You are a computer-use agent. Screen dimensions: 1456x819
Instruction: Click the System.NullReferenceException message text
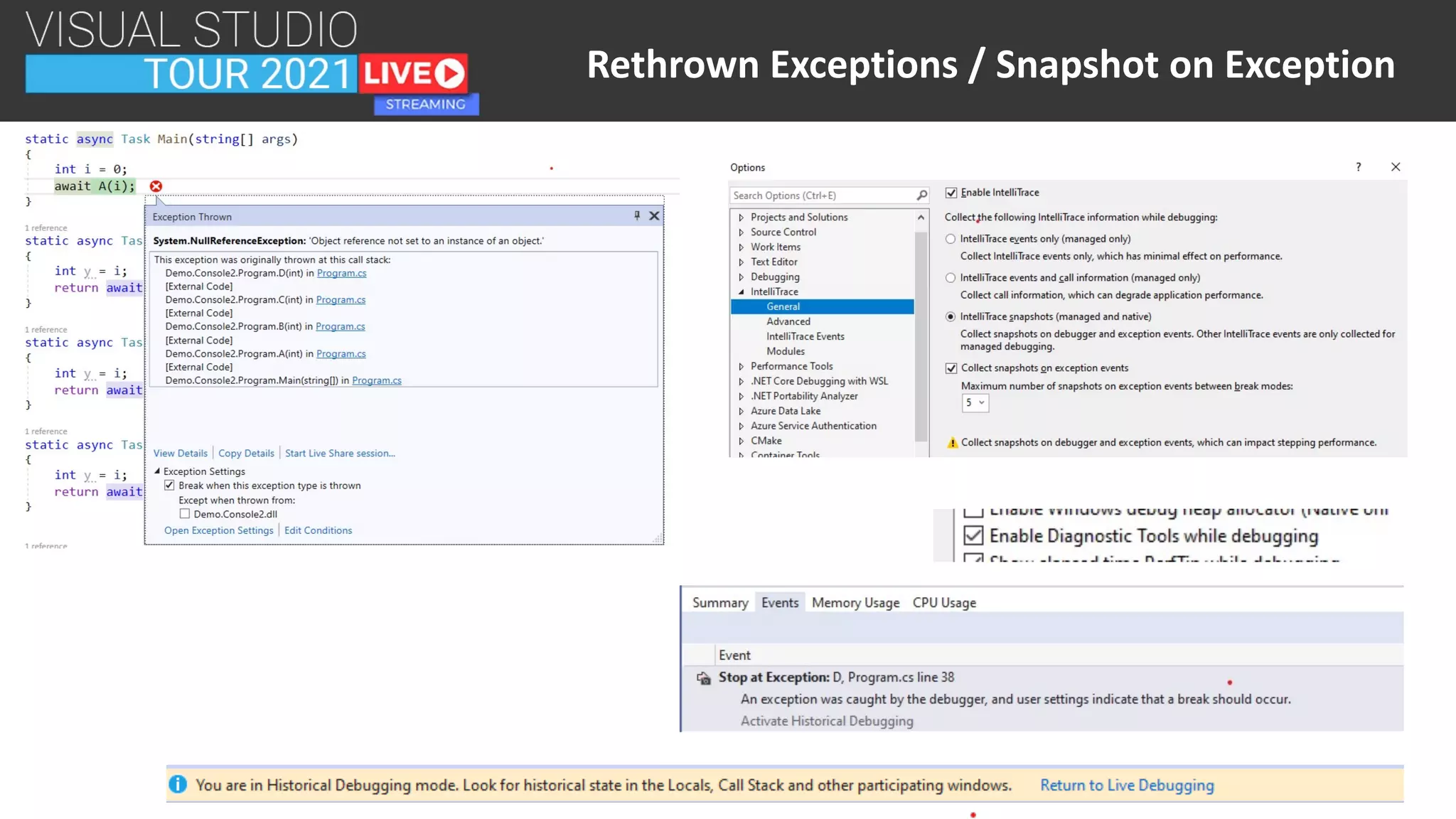tap(348, 241)
